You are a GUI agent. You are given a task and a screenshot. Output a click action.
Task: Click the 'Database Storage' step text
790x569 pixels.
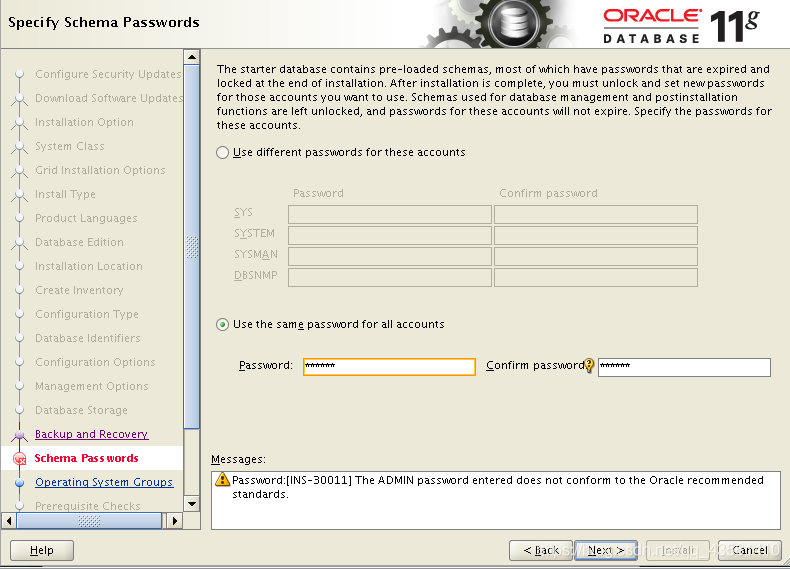tap(81, 410)
